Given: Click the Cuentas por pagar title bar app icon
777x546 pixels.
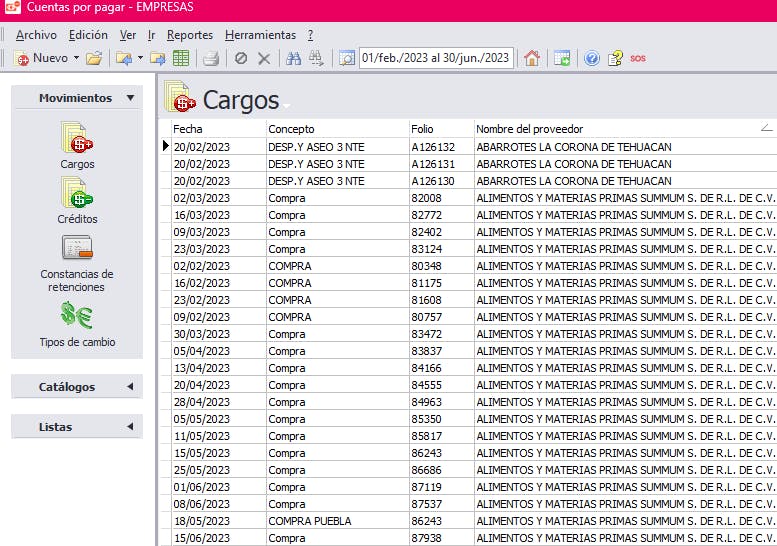Looking at the screenshot, I should (12, 7).
